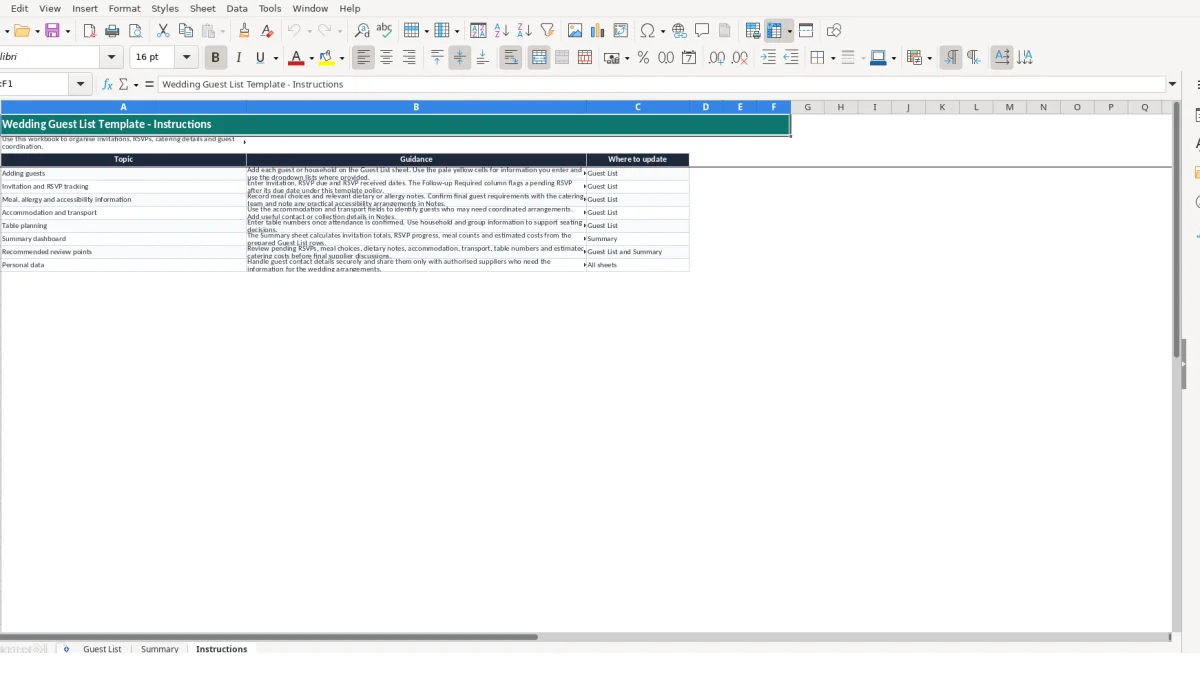
Task: Toggle Center Vertically alignment
Action: coord(460,58)
